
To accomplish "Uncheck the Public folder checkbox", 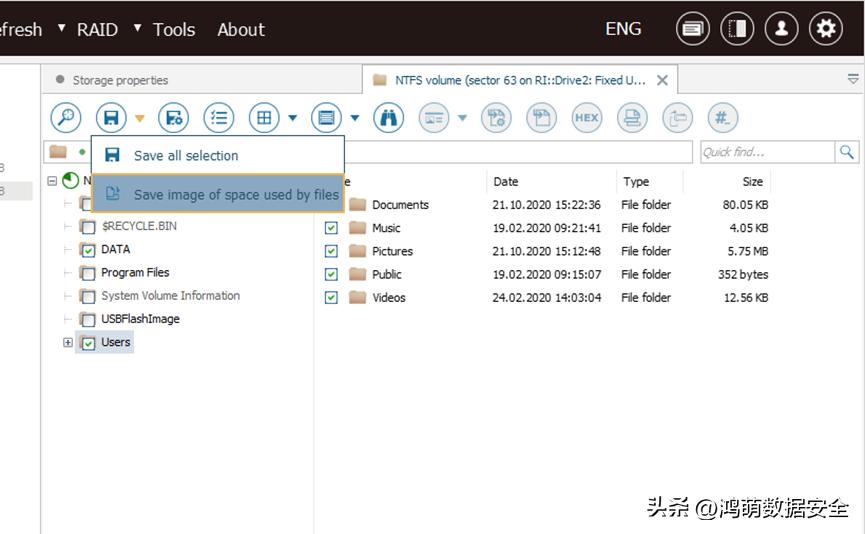I will tap(331, 274).
